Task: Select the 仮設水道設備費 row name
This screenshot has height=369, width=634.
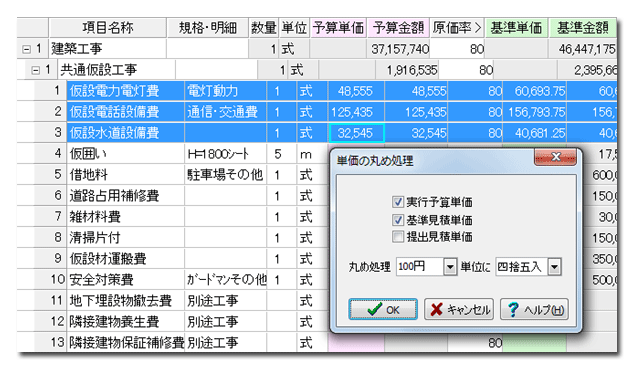Action: [x=125, y=133]
